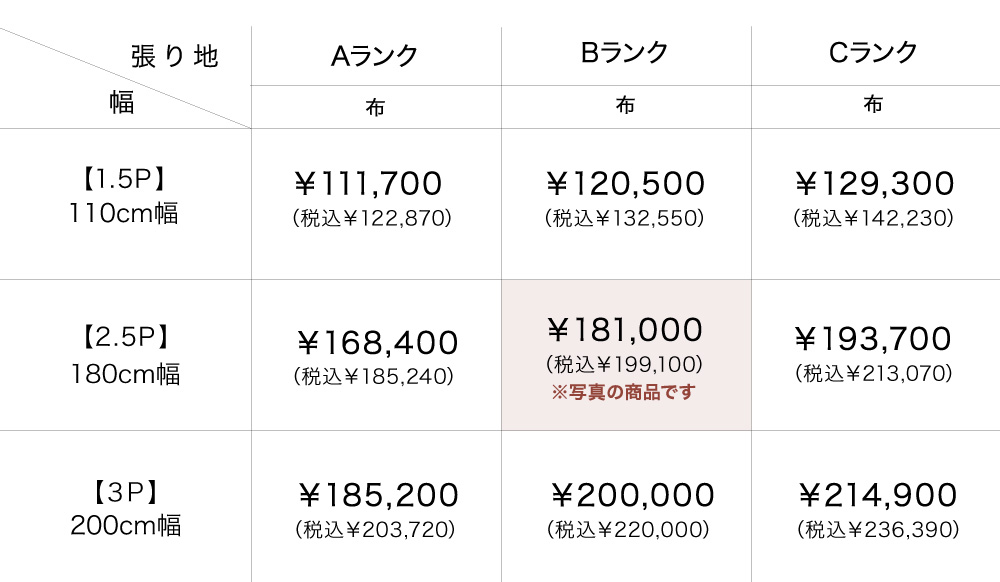This screenshot has height=582, width=1000.
Task: Click the ¥111,700 price cell
Action: (370, 184)
